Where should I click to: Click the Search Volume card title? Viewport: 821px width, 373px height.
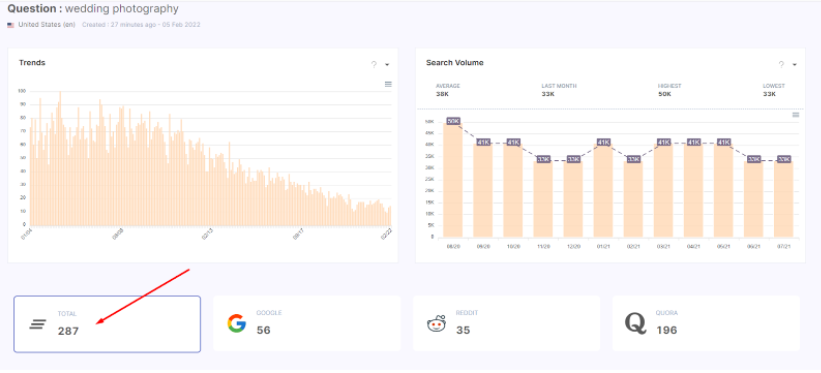(454, 62)
